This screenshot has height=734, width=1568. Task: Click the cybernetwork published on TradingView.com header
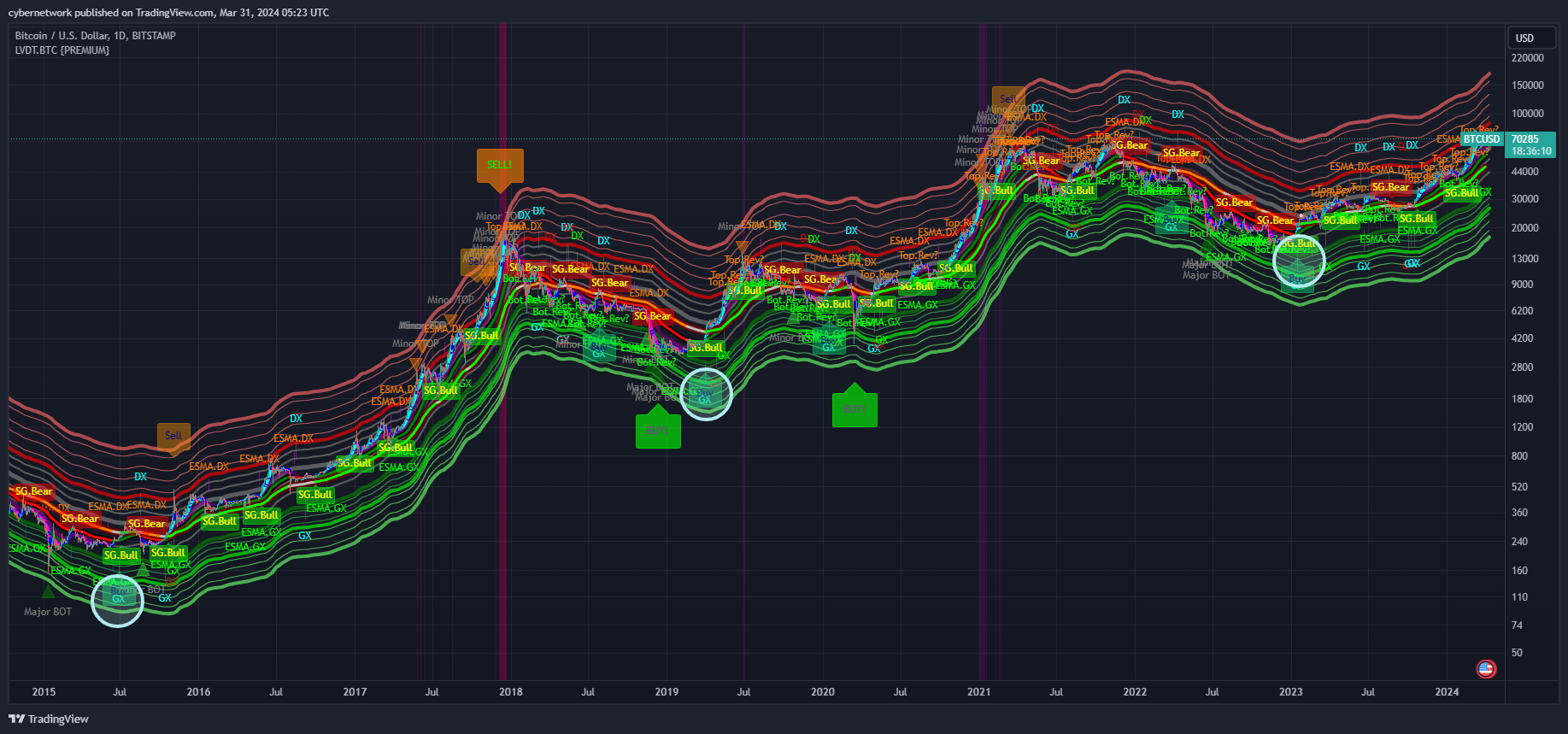pyautogui.click(x=168, y=13)
